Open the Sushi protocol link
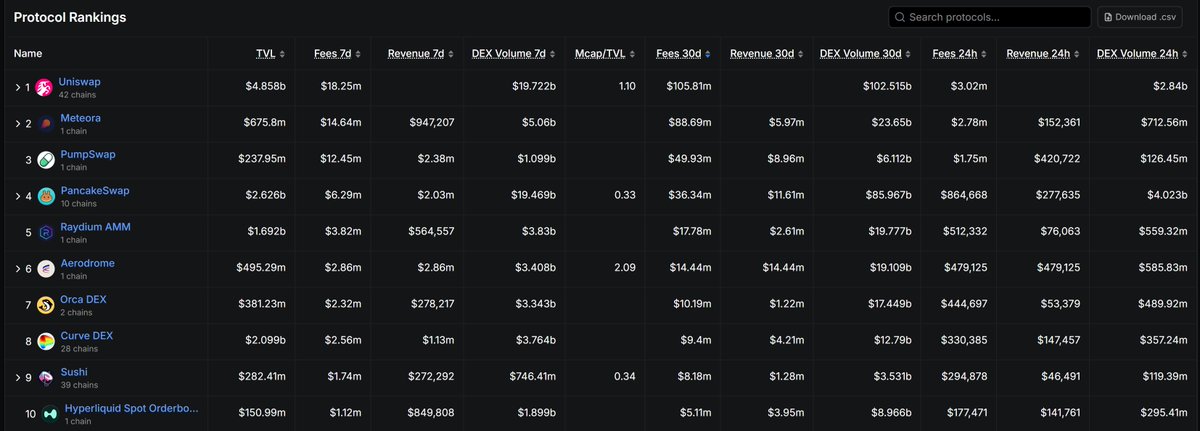This screenshot has height=431, width=1200. [x=74, y=372]
